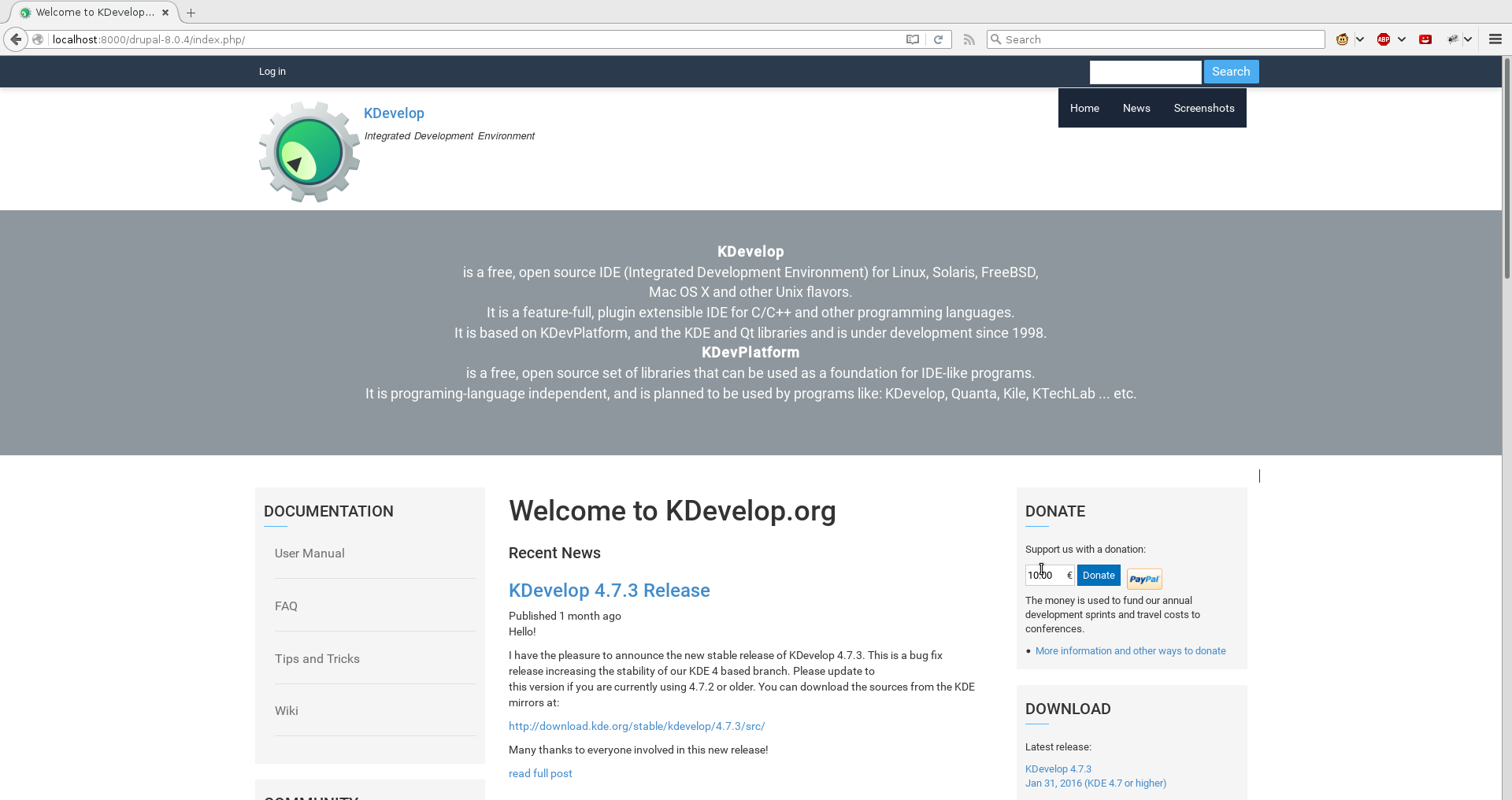Click the 'KDevPlatform' bold banner heading
1512x800 pixels.
click(x=750, y=353)
